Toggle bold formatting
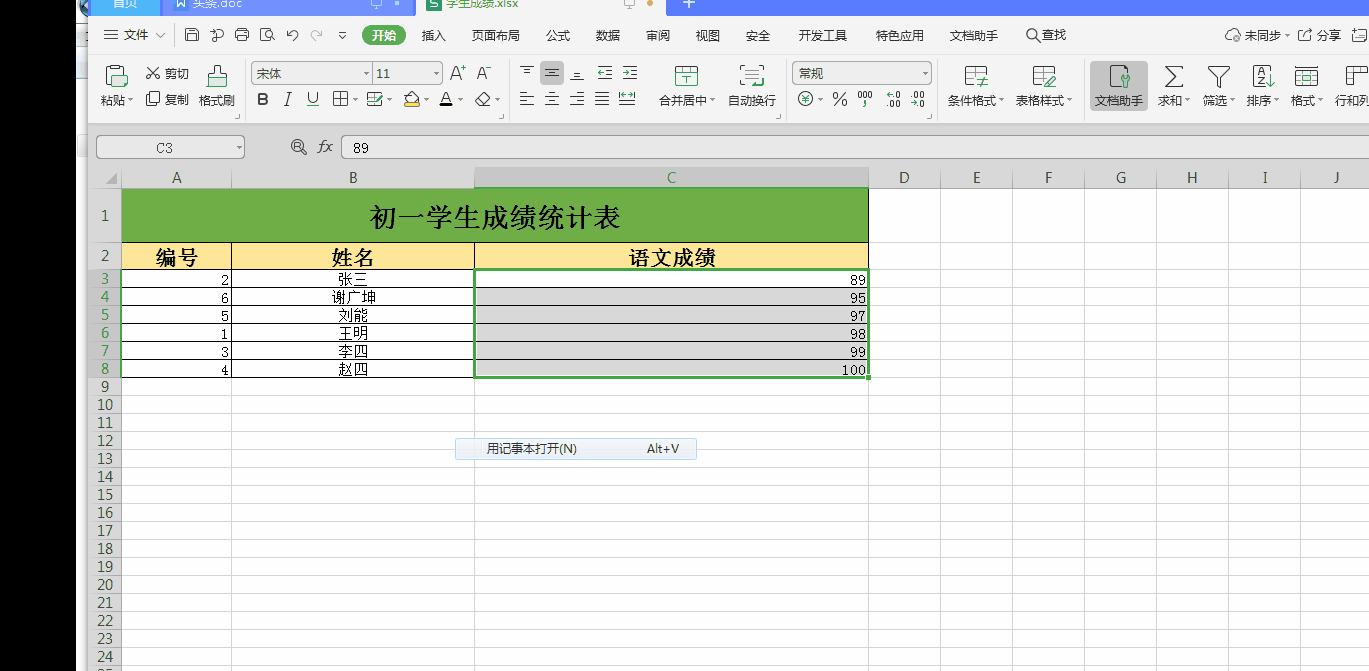Viewport: 1369px width, 671px height. coord(263,99)
